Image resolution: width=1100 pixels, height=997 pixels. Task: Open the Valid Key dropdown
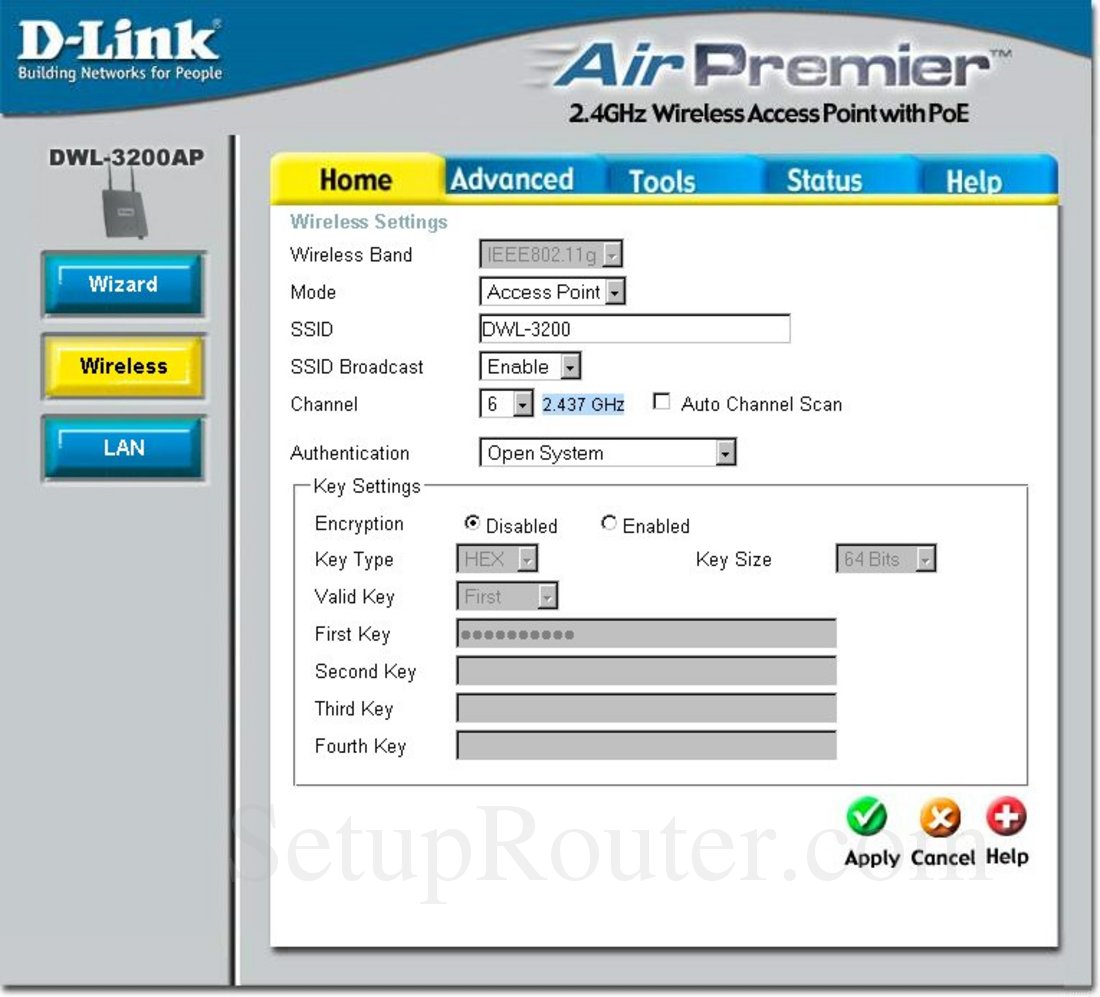point(507,596)
